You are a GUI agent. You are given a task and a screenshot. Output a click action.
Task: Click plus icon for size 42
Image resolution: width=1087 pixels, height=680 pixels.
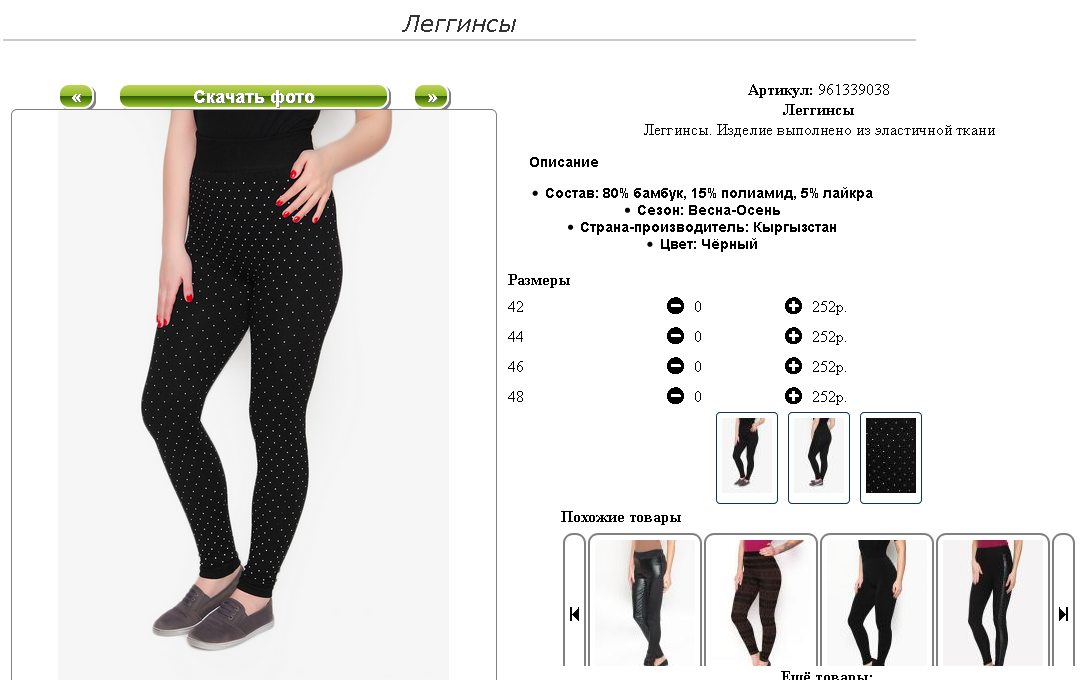pos(793,306)
